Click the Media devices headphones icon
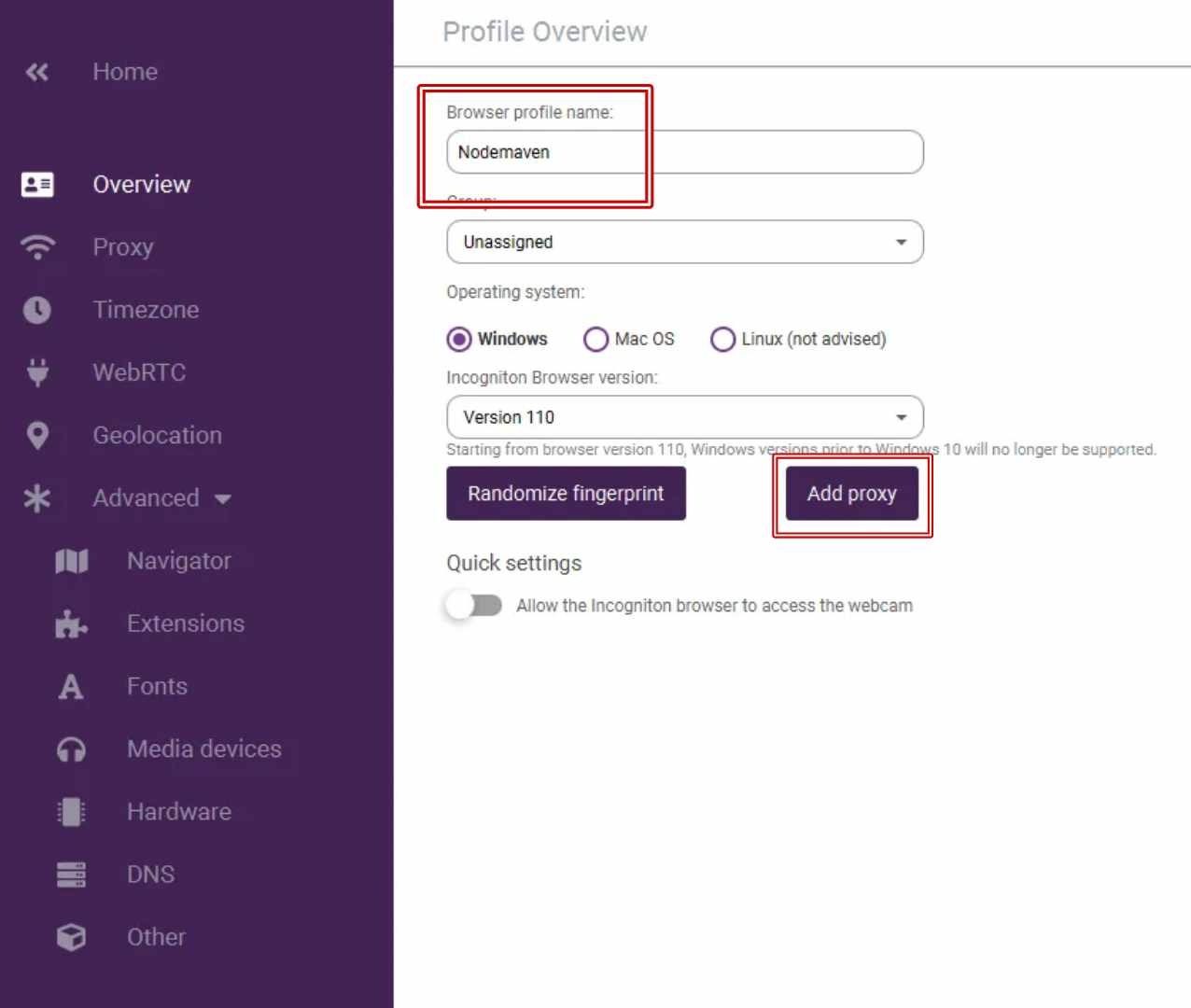The width and height of the screenshot is (1191, 1008). [x=71, y=749]
